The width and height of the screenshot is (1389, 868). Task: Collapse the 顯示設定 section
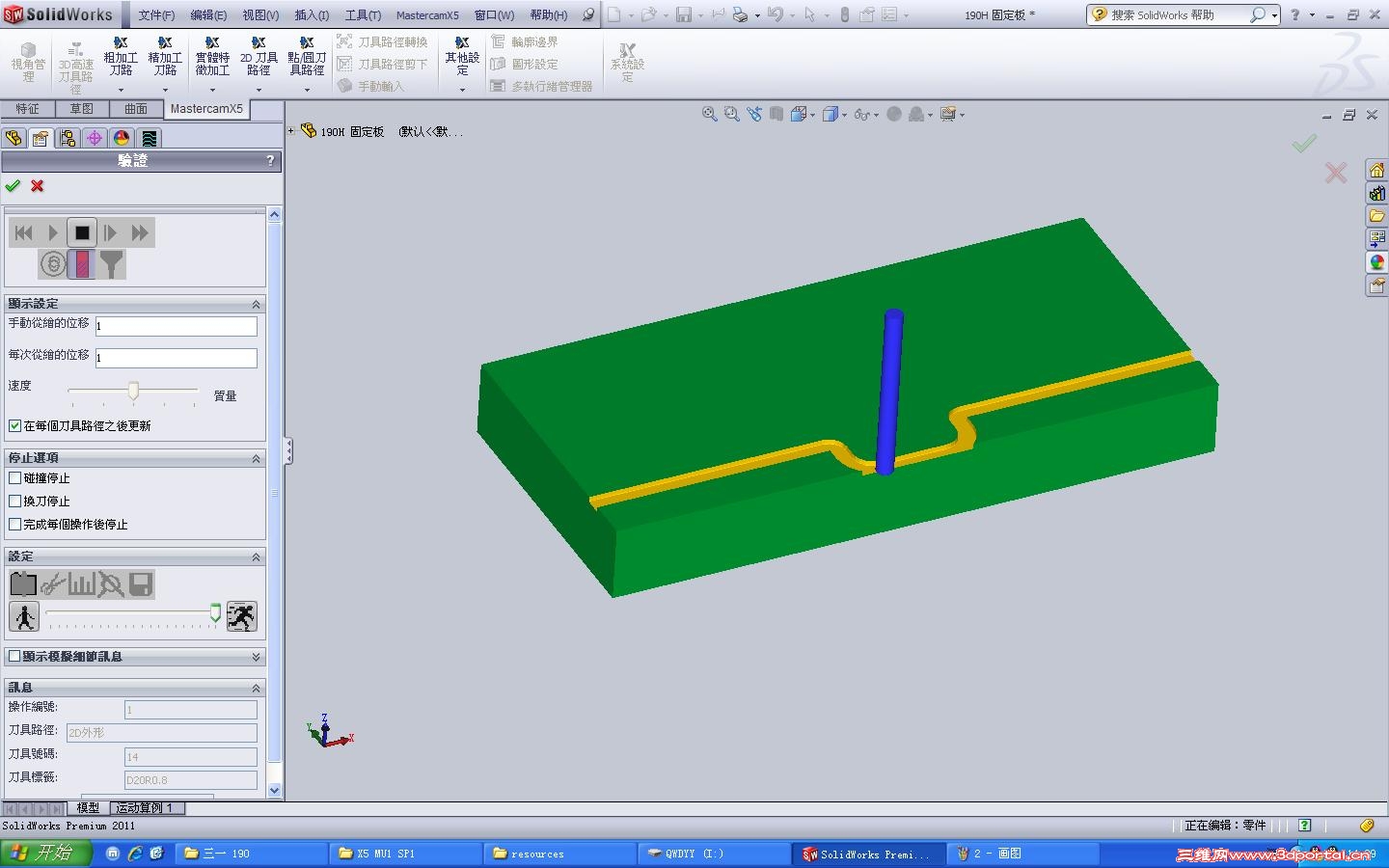point(256,304)
